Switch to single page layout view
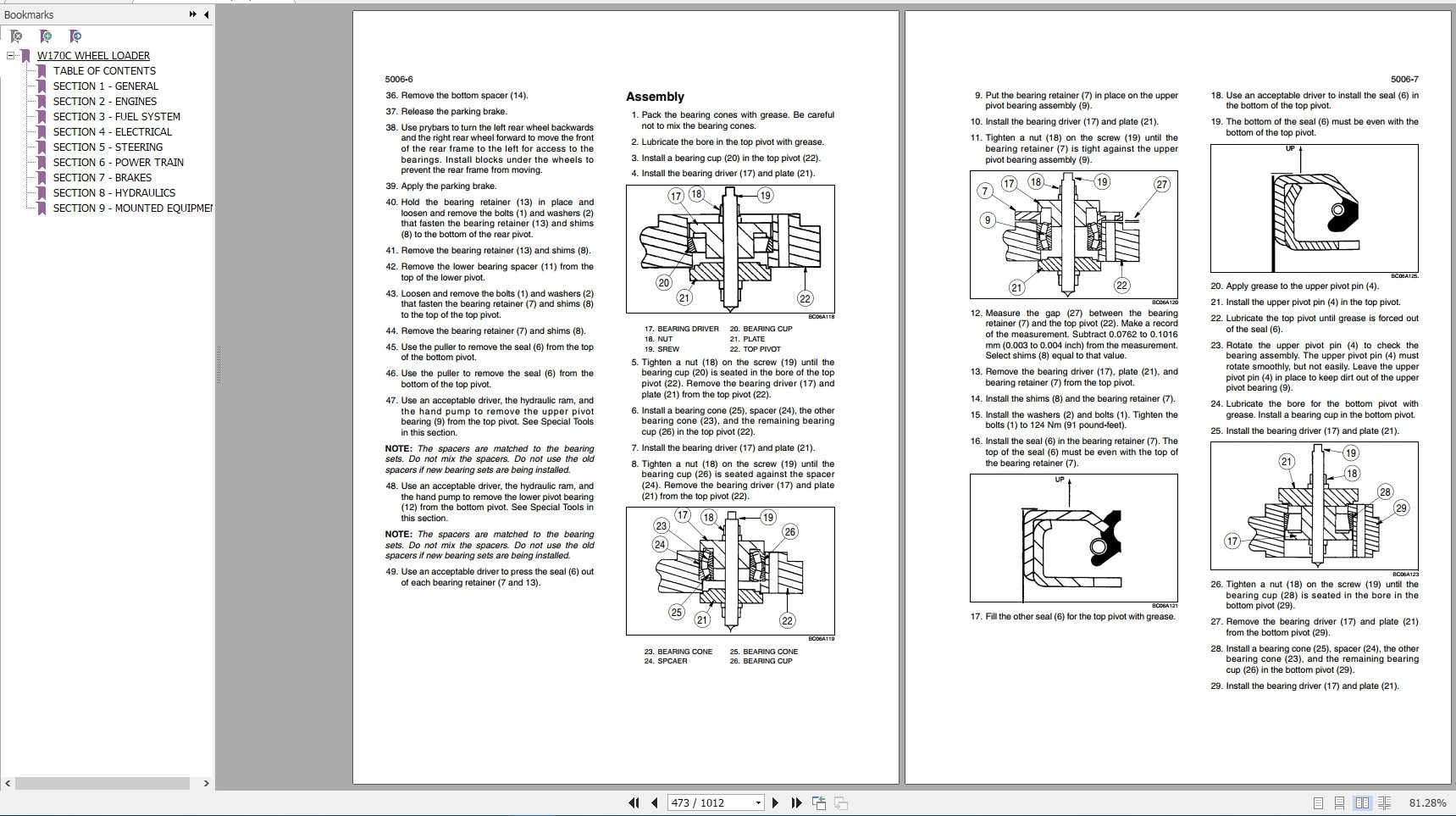The height and width of the screenshot is (816, 1456). (1318, 802)
